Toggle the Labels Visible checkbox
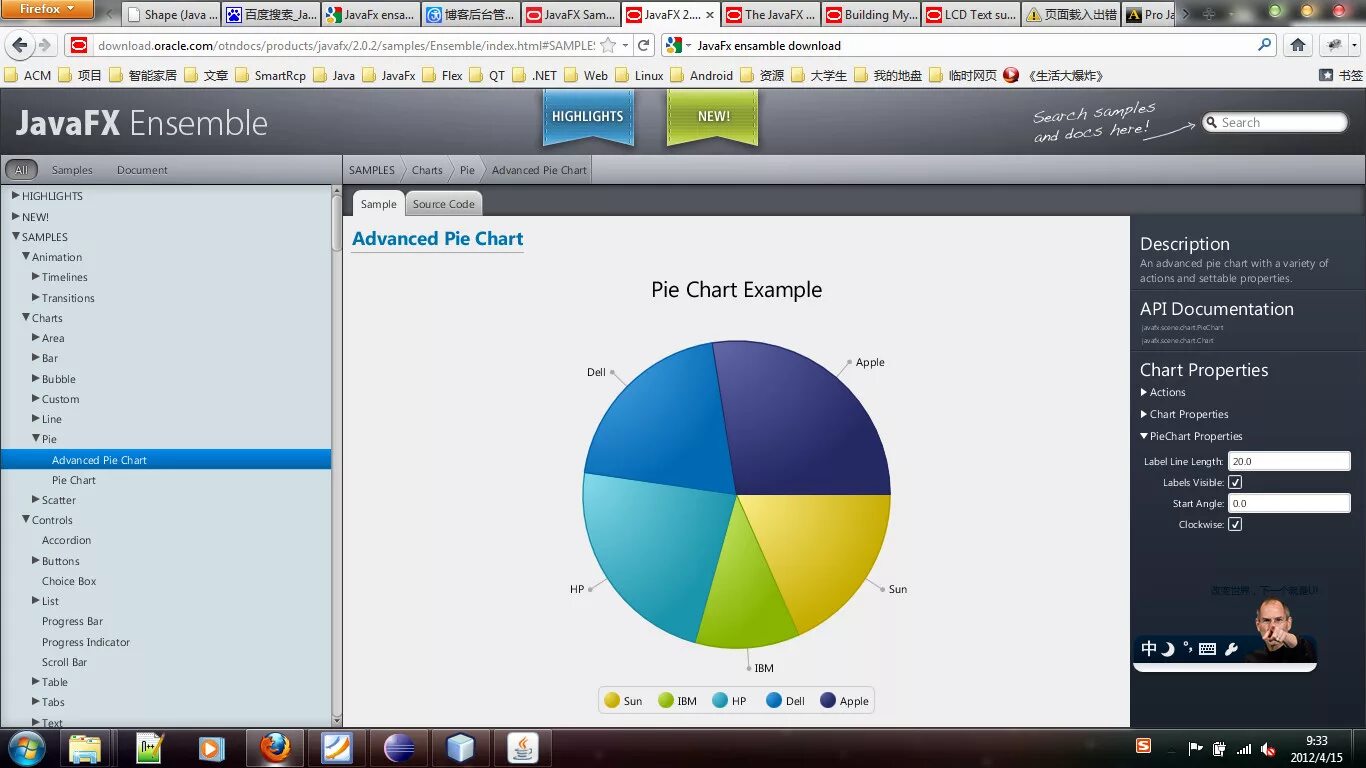This screenshot has width=1366, height=768. (x=1235, y=482)
